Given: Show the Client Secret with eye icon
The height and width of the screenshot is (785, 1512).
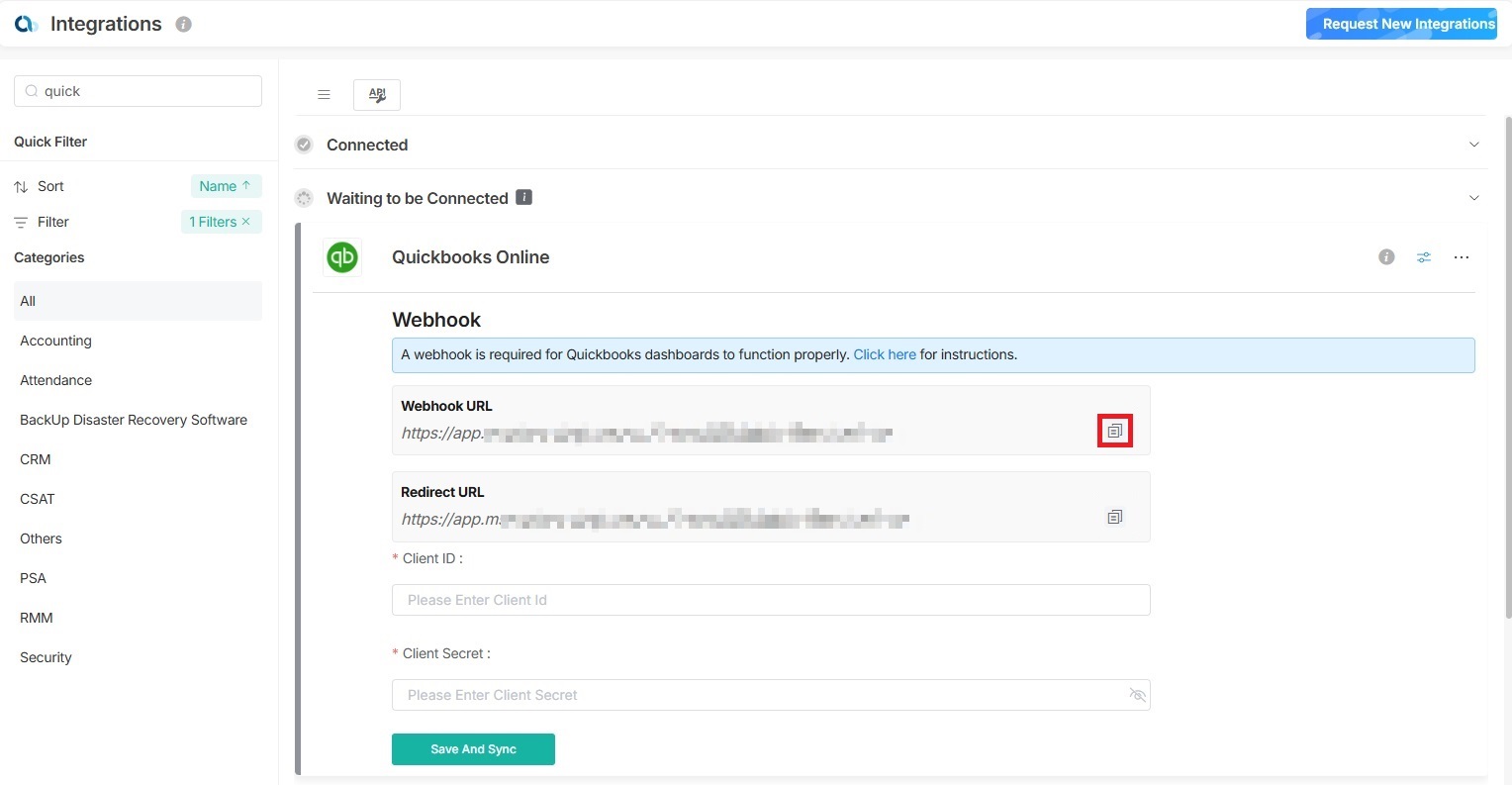Looking at the screenshot, I should (x=1137, y=695).
